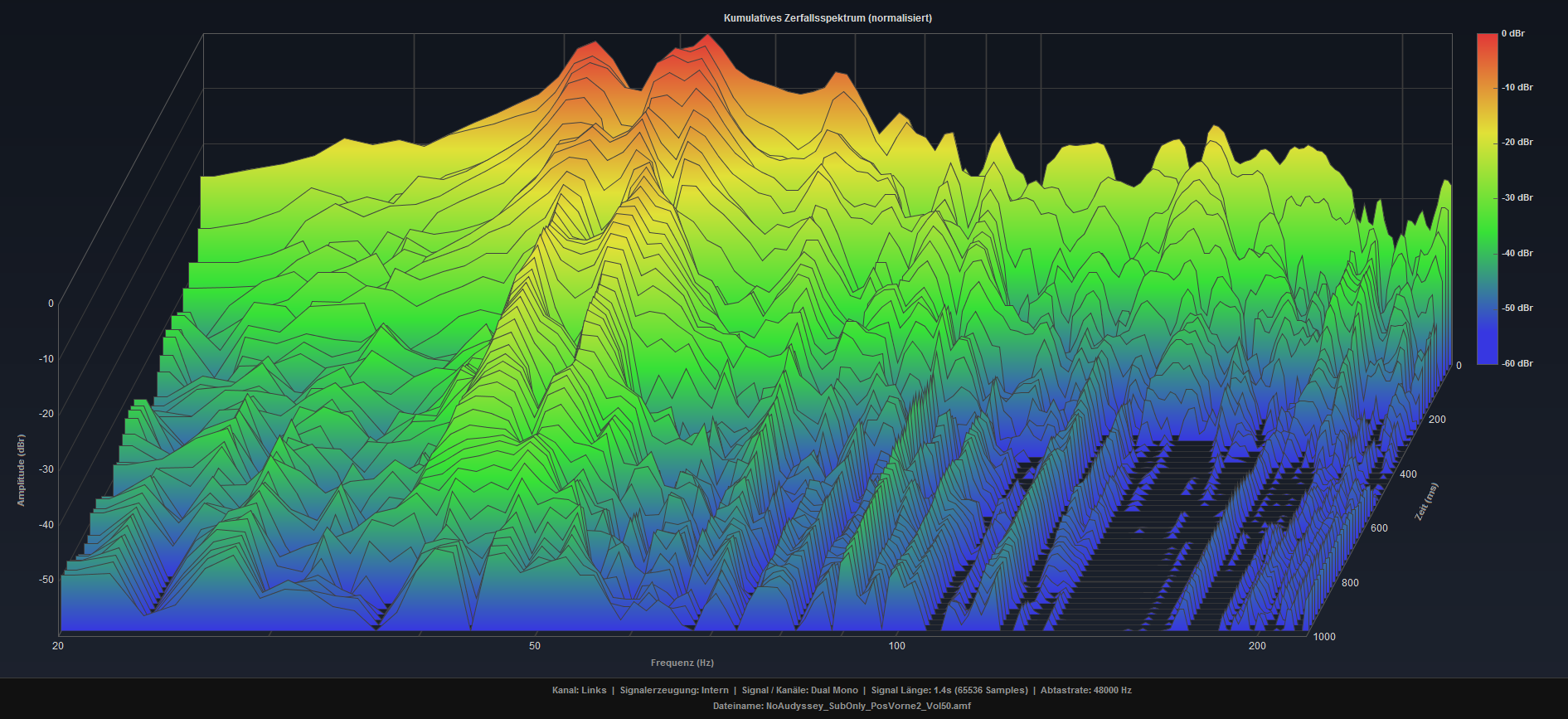This screenshot has width=1568, height=719.
Task: Select the -60 dBr color legend label
Action: point(1517,363)
